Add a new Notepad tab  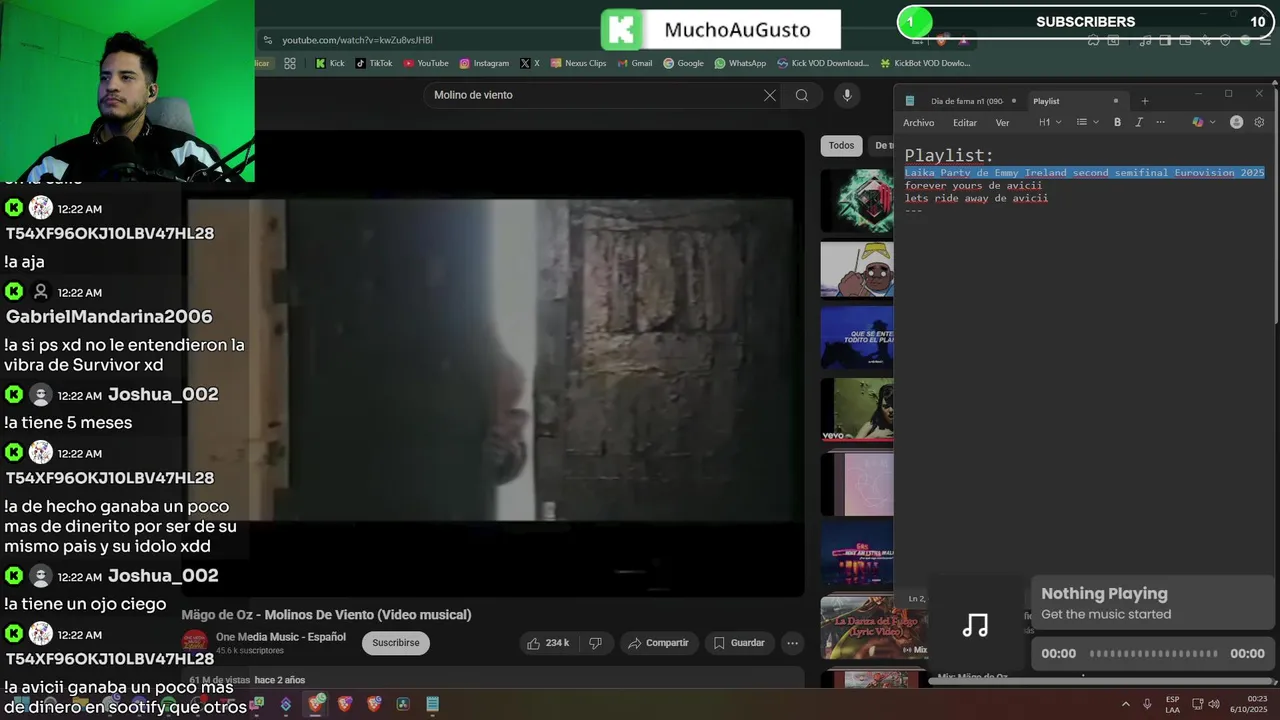click(1145, 101)
